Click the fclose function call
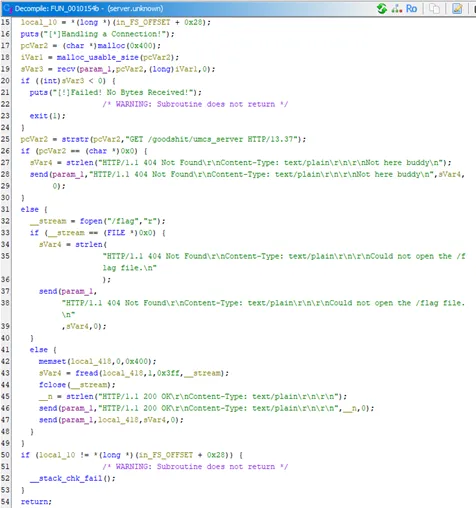This screenshot has height=508, width=476. coord(52,385)
